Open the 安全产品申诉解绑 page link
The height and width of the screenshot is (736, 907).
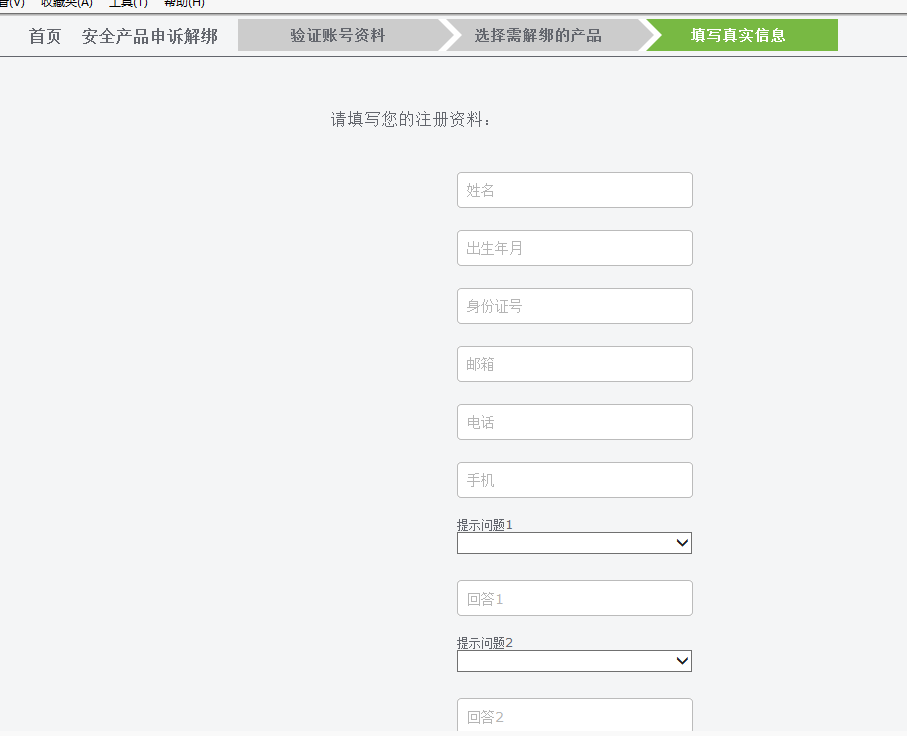150,36
